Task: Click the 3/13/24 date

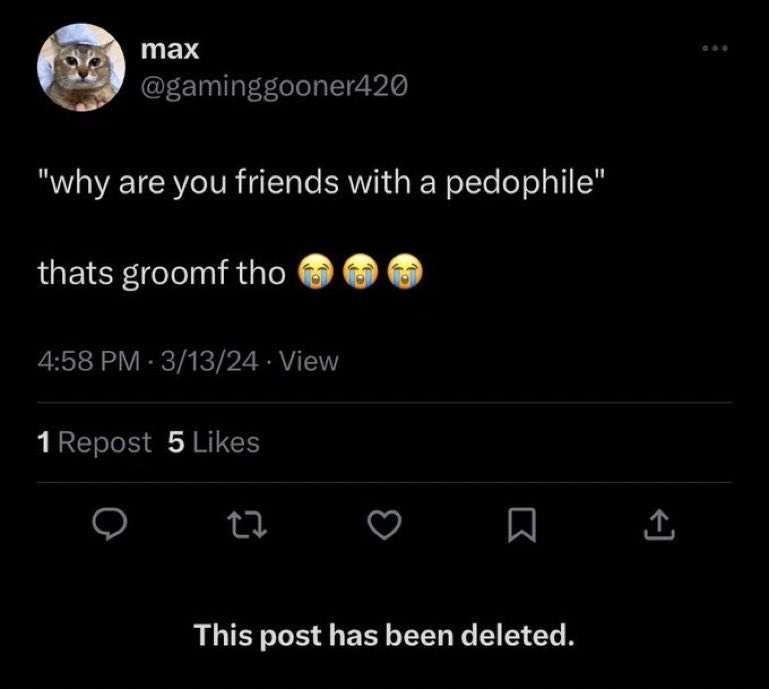Action: coord(209,361)
